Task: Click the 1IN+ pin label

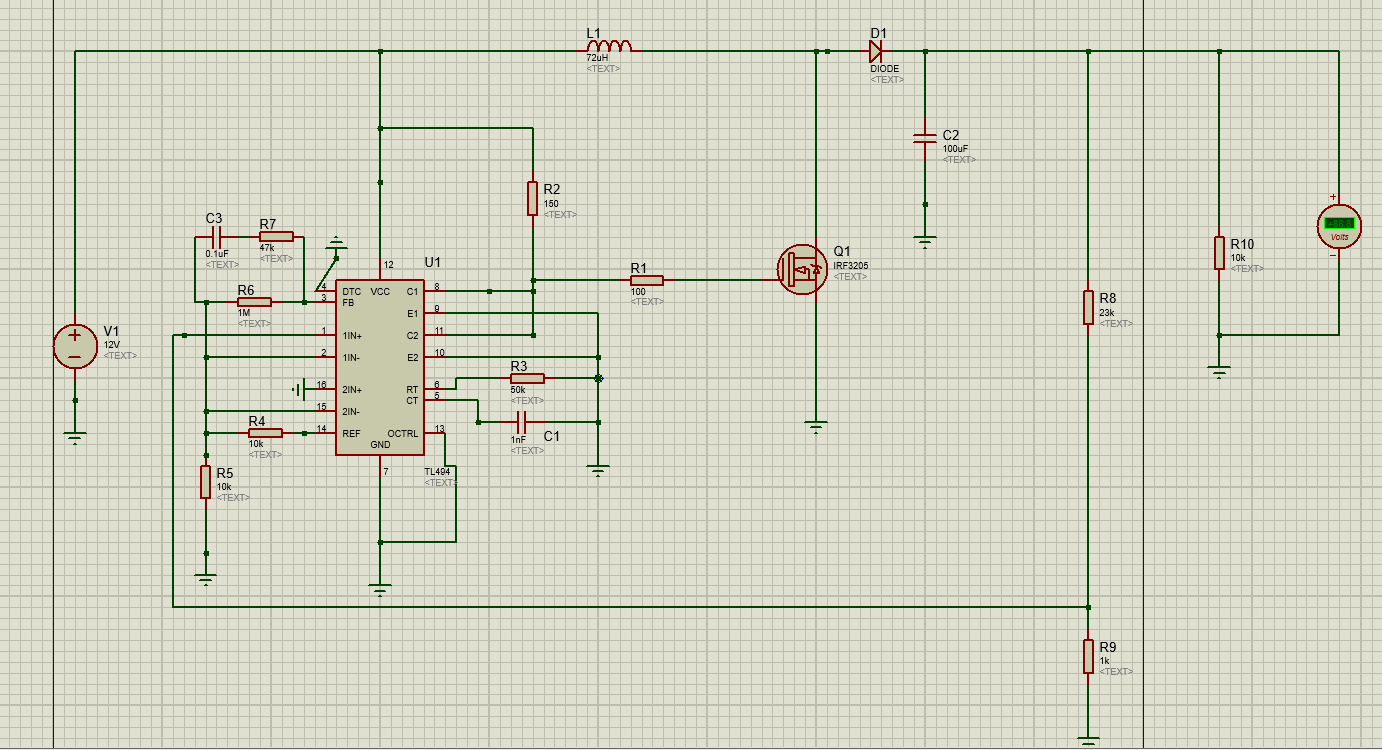Action: point(352,335)
